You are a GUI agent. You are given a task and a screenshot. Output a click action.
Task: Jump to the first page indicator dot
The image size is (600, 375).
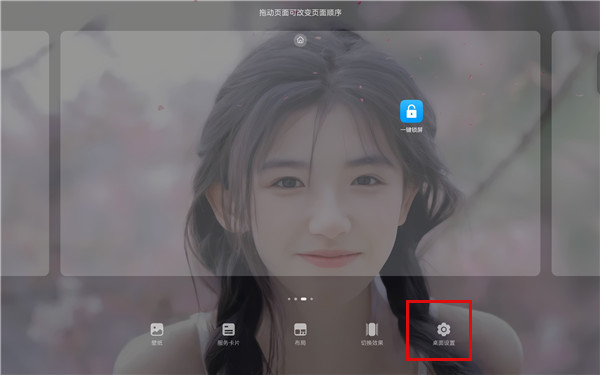(x=289, y=299)
